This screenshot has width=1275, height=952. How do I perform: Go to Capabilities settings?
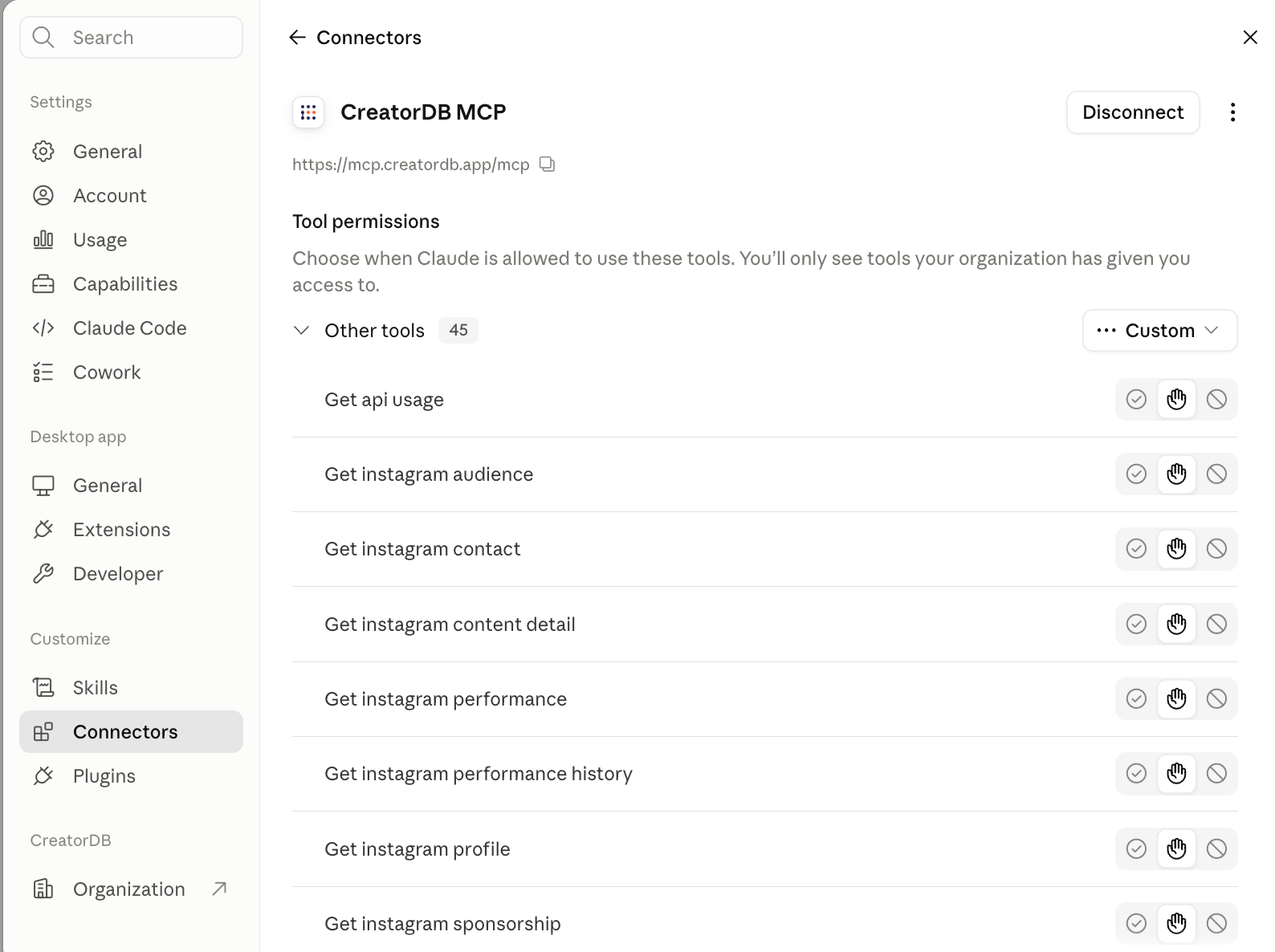(x=131, y=284)
